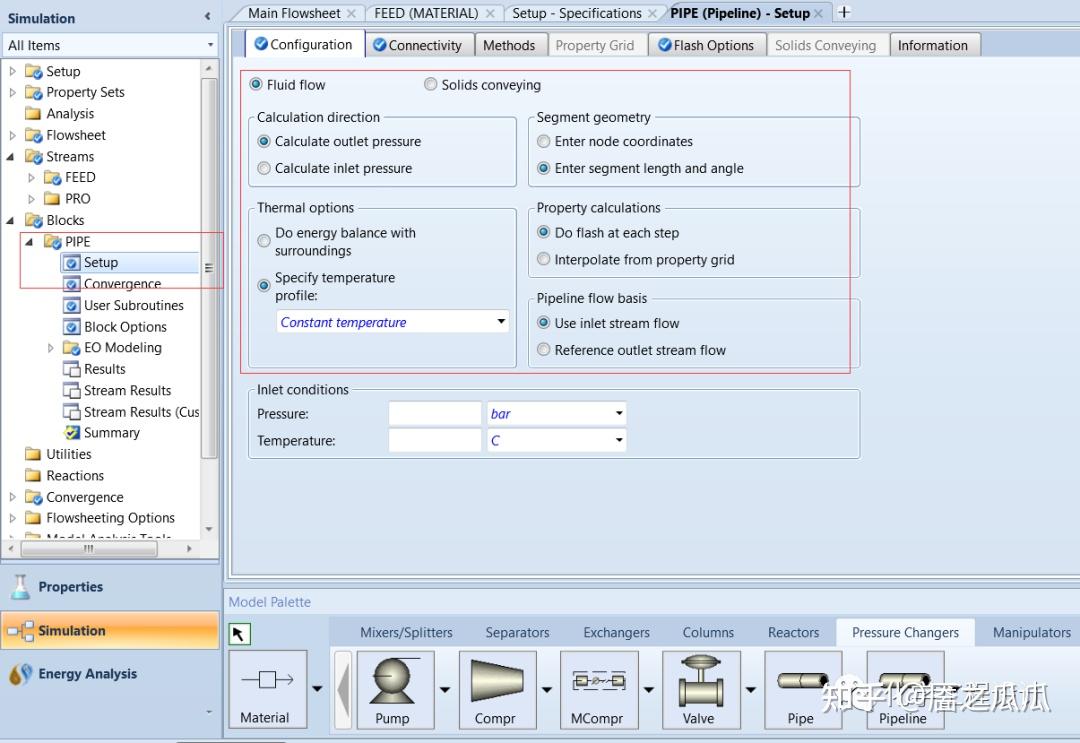Switch to the Properties environment
Image resolution: width=1080 pixels, height=743 pixels.
click(70, 587)
